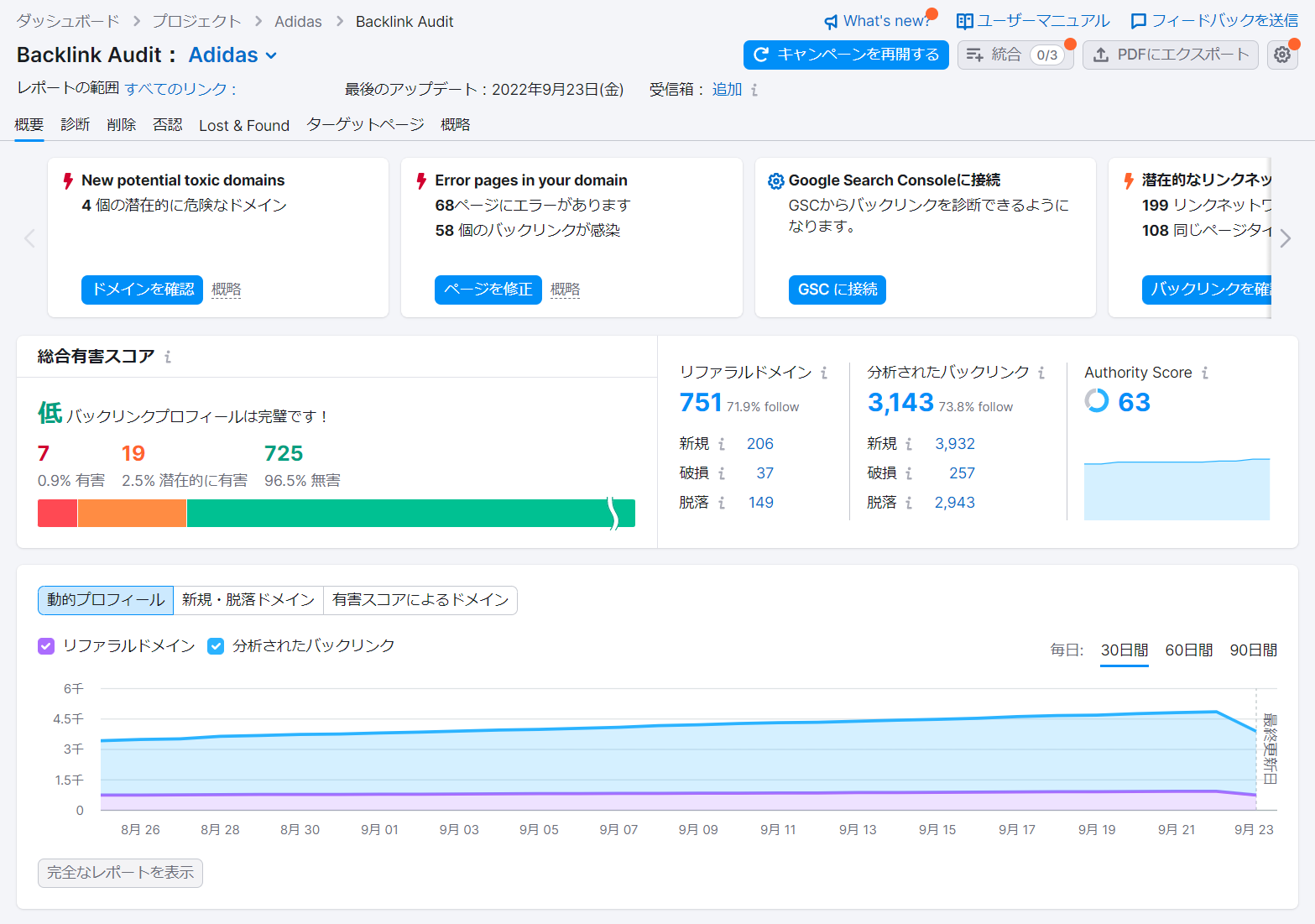Click lightning icon on 潜在的なリンクネット card
The height and width of the screenshot is (924, 1315).
point(1130,181)
